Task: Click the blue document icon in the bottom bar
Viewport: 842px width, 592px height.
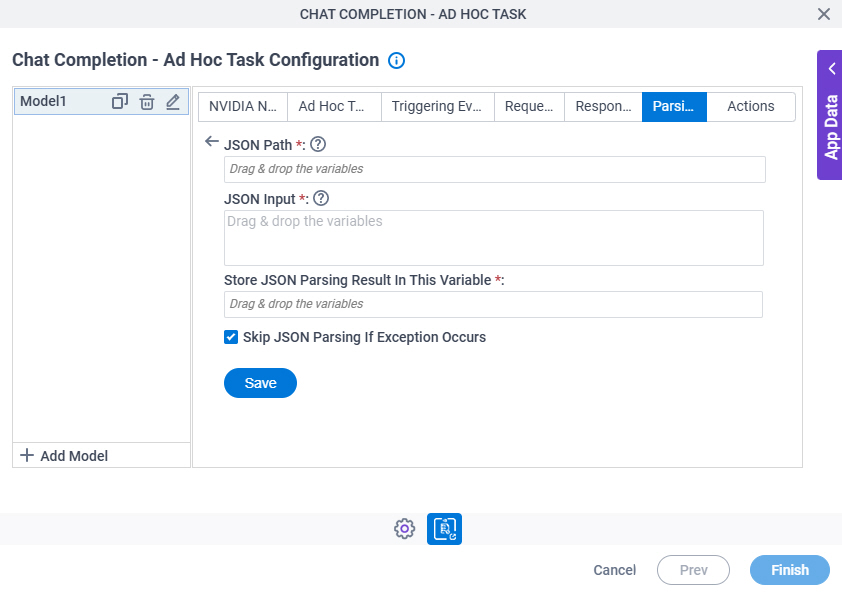Action: pos(444,529)
